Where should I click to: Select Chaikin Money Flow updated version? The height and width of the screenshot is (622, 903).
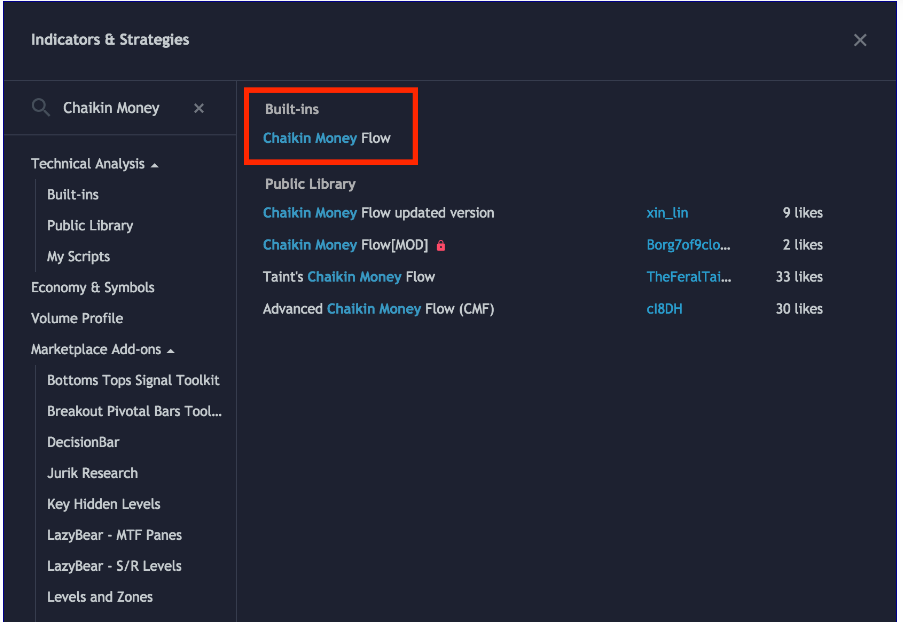point(378,213)
